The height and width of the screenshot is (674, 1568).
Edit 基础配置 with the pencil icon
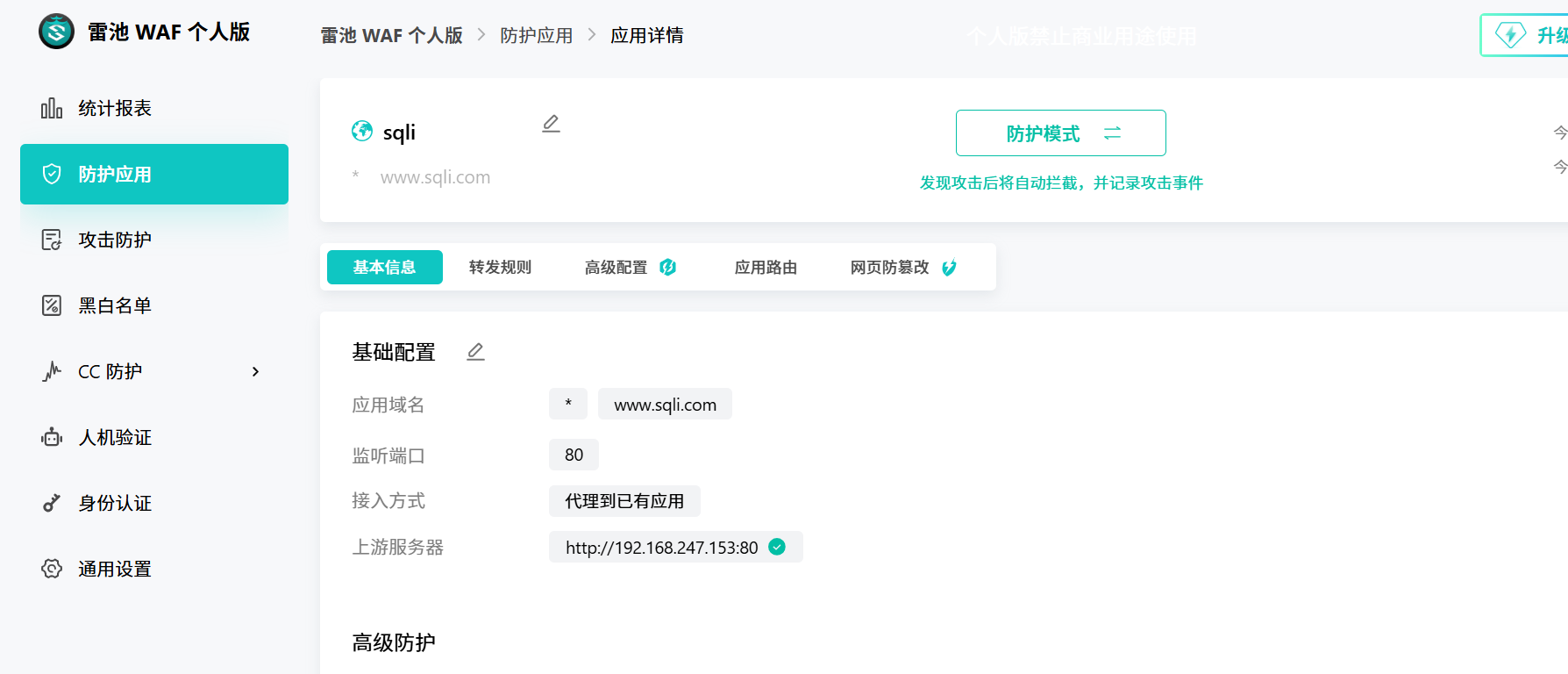(x=475, y=352)
